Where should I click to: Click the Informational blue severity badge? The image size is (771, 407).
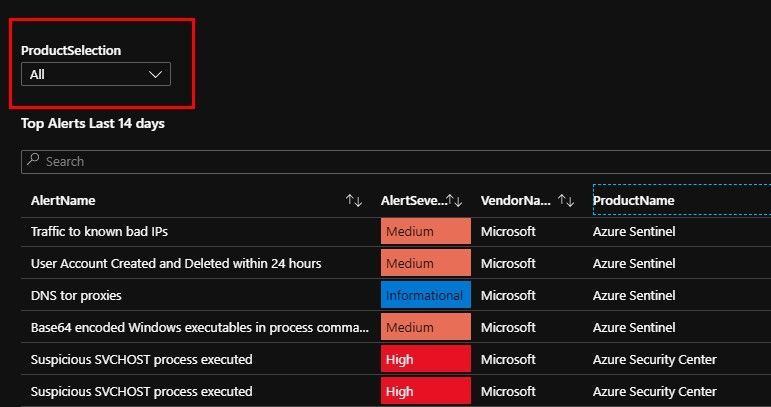[425, 295]
